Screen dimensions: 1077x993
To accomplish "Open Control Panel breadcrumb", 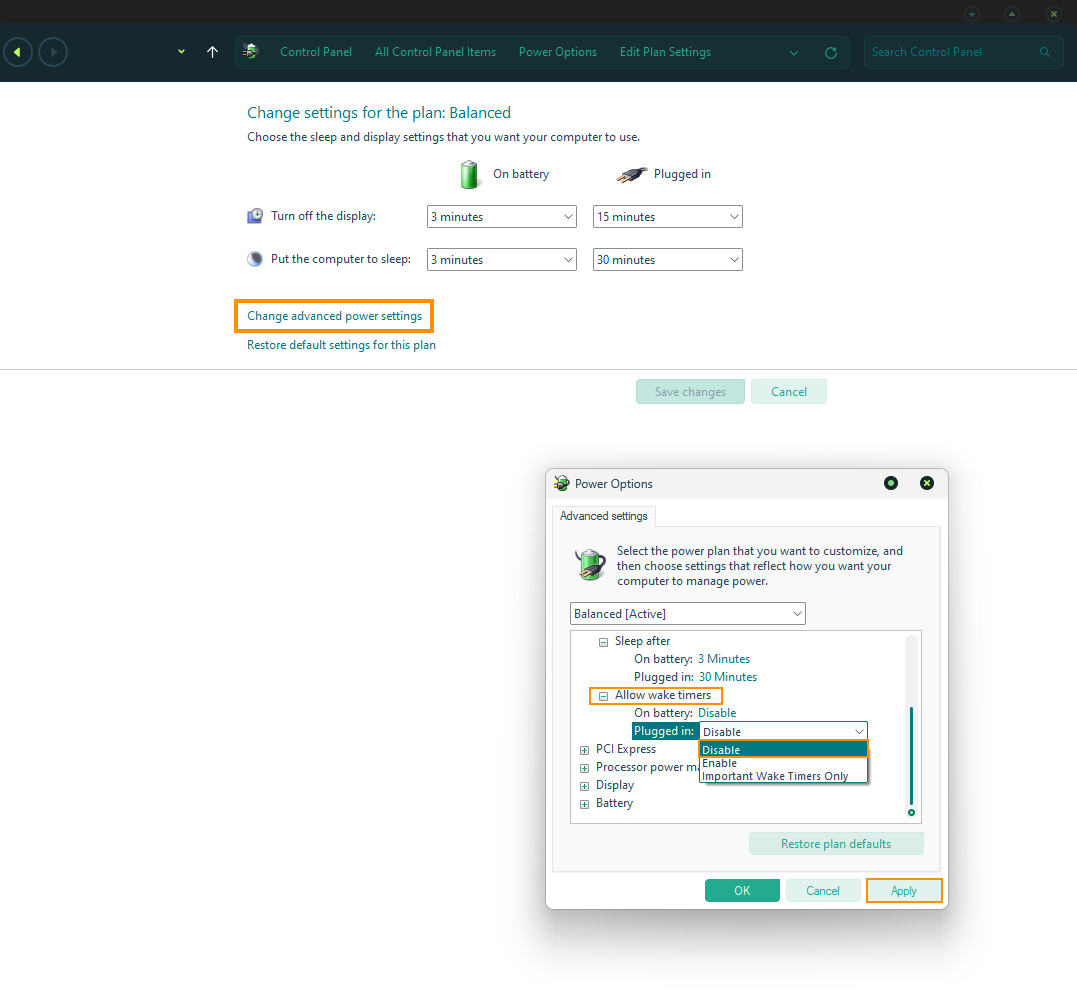I will (316, 52).
